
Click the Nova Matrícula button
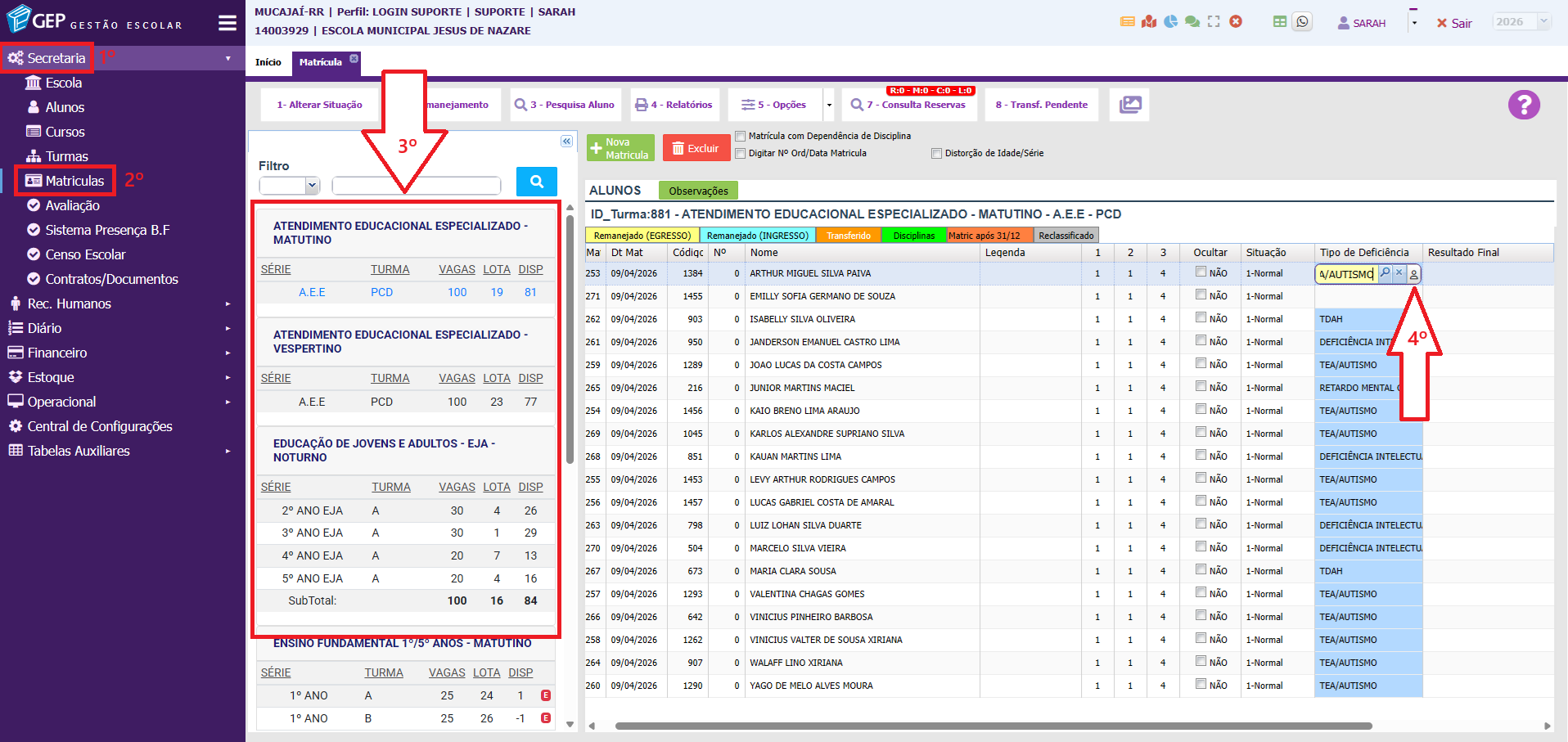point(620,148)
